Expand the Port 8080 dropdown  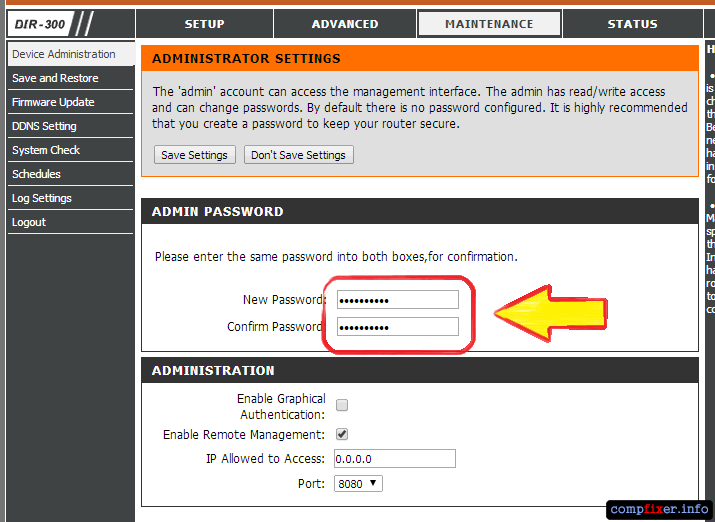(x=358, y=484)
